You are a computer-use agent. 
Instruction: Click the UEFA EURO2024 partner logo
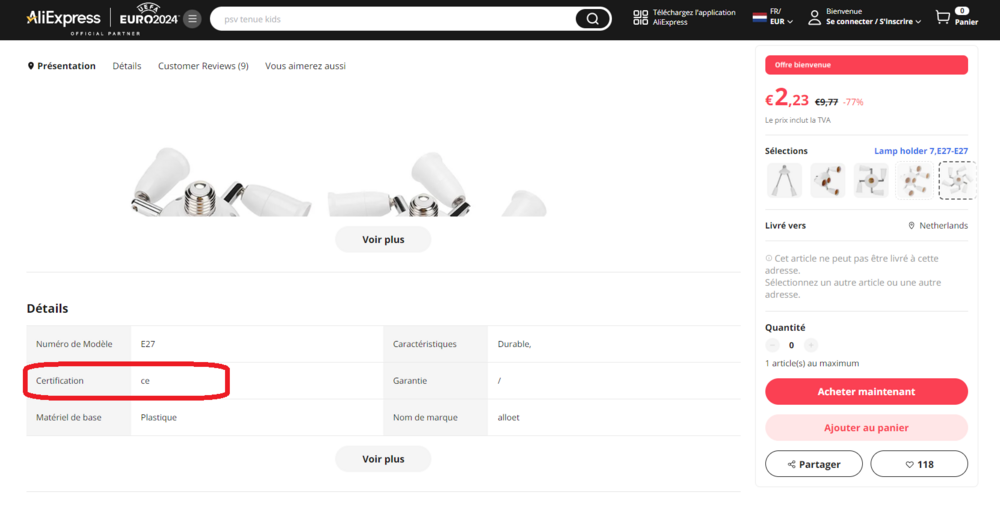point(149,16)
